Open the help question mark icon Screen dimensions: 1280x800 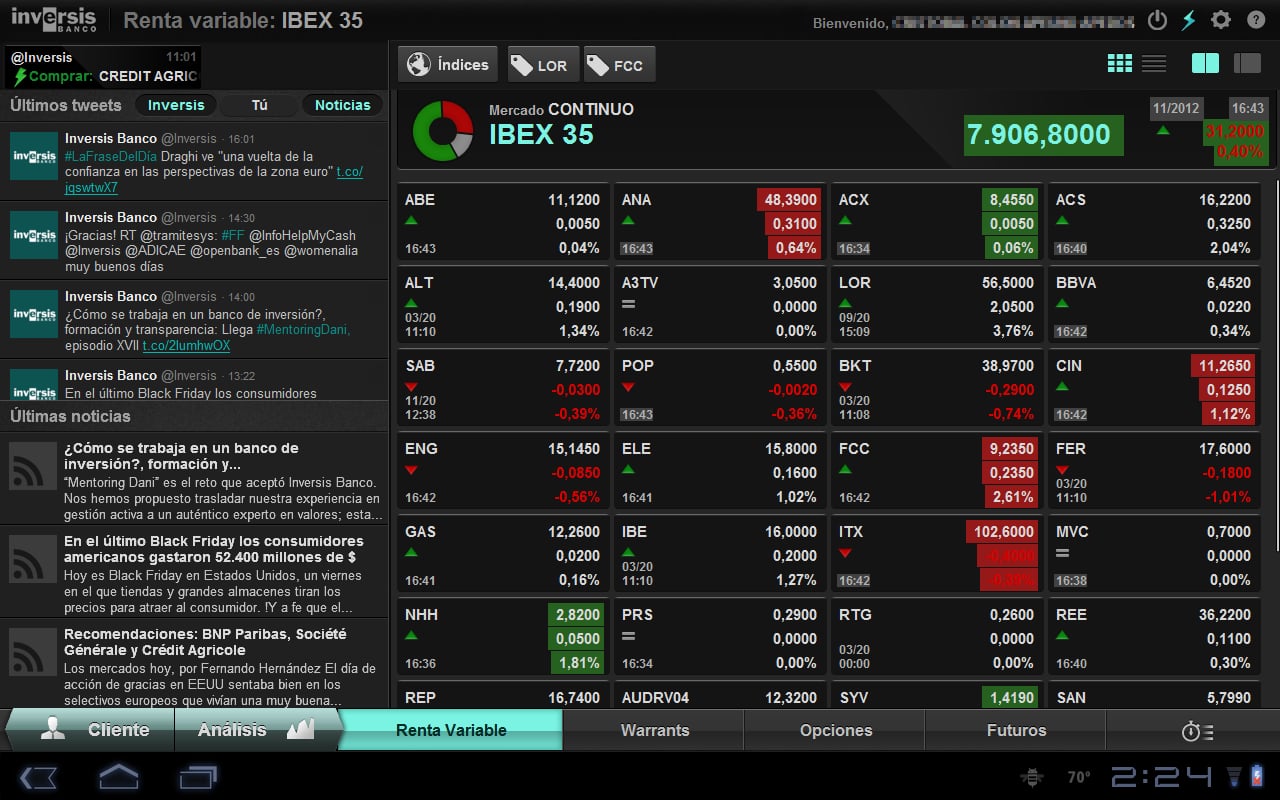tap(1256, 20)
